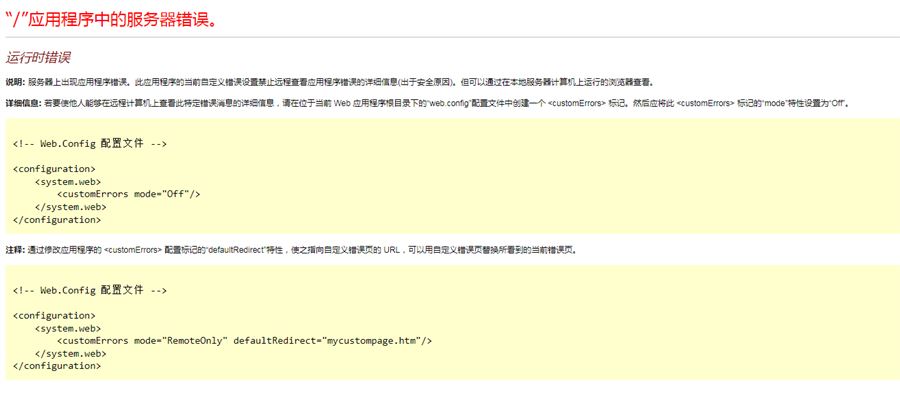The height and width of the screenshot is (402, 900).
Task: Click the bold 说明: label
Action: click(15, 82)
